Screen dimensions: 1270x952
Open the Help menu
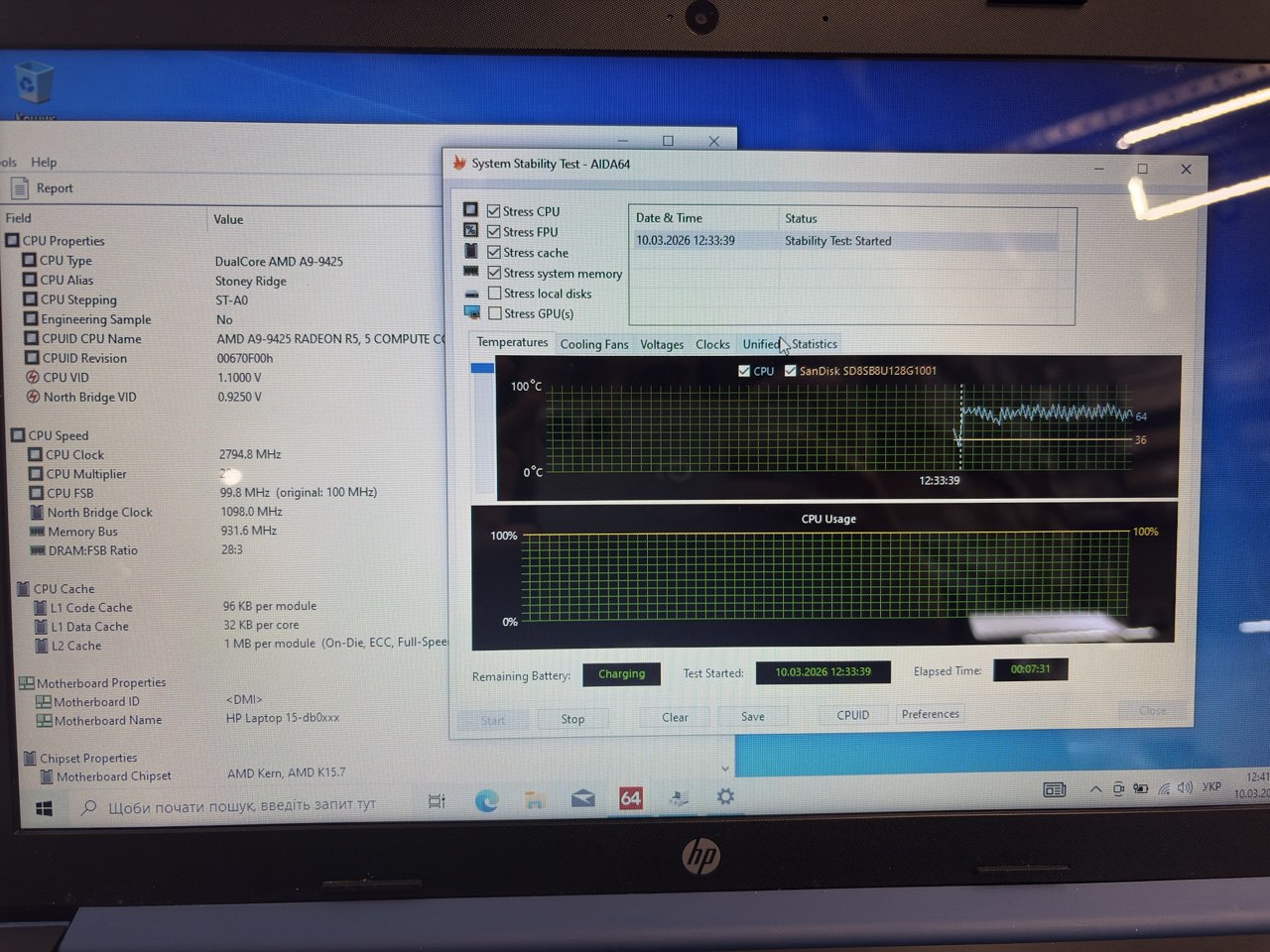point(44,162)
